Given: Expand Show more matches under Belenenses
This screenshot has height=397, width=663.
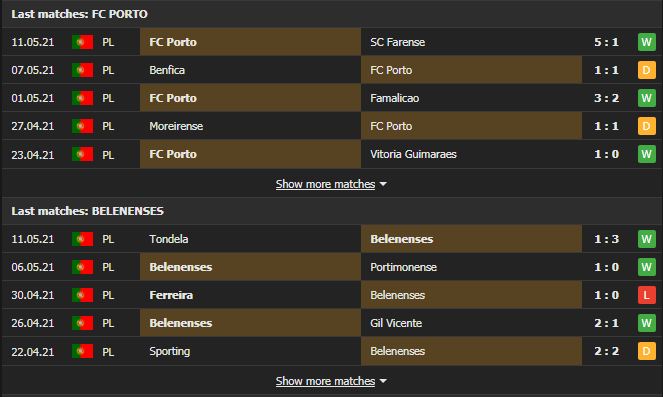Looking at the screenshot, I should pyautogui.click(x=325, y=381).
